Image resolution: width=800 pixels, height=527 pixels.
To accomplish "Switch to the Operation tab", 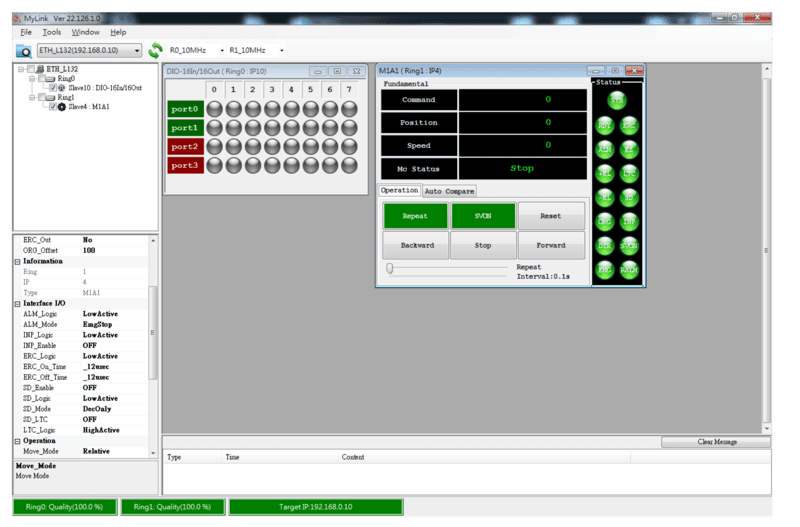I will click(399, 190).
